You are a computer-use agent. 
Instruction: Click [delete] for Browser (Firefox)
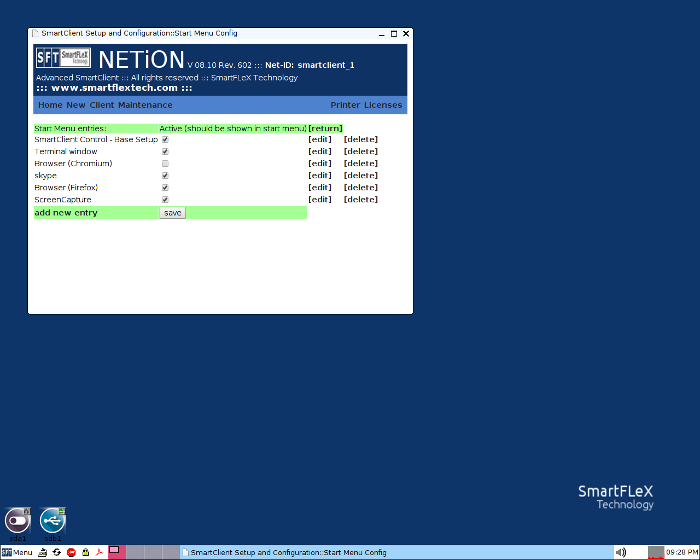[x=361, y=188]
